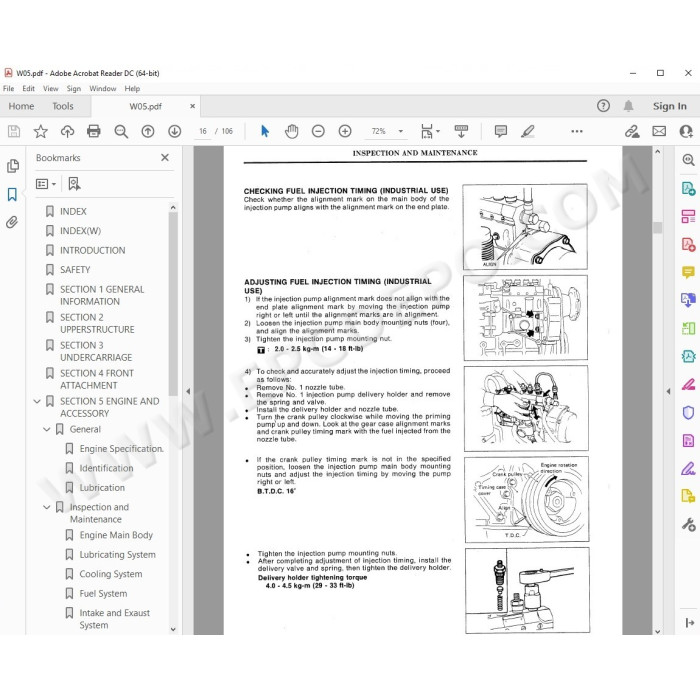
Task: Show the Page Thumbnails panel
Action: [13, 166]
